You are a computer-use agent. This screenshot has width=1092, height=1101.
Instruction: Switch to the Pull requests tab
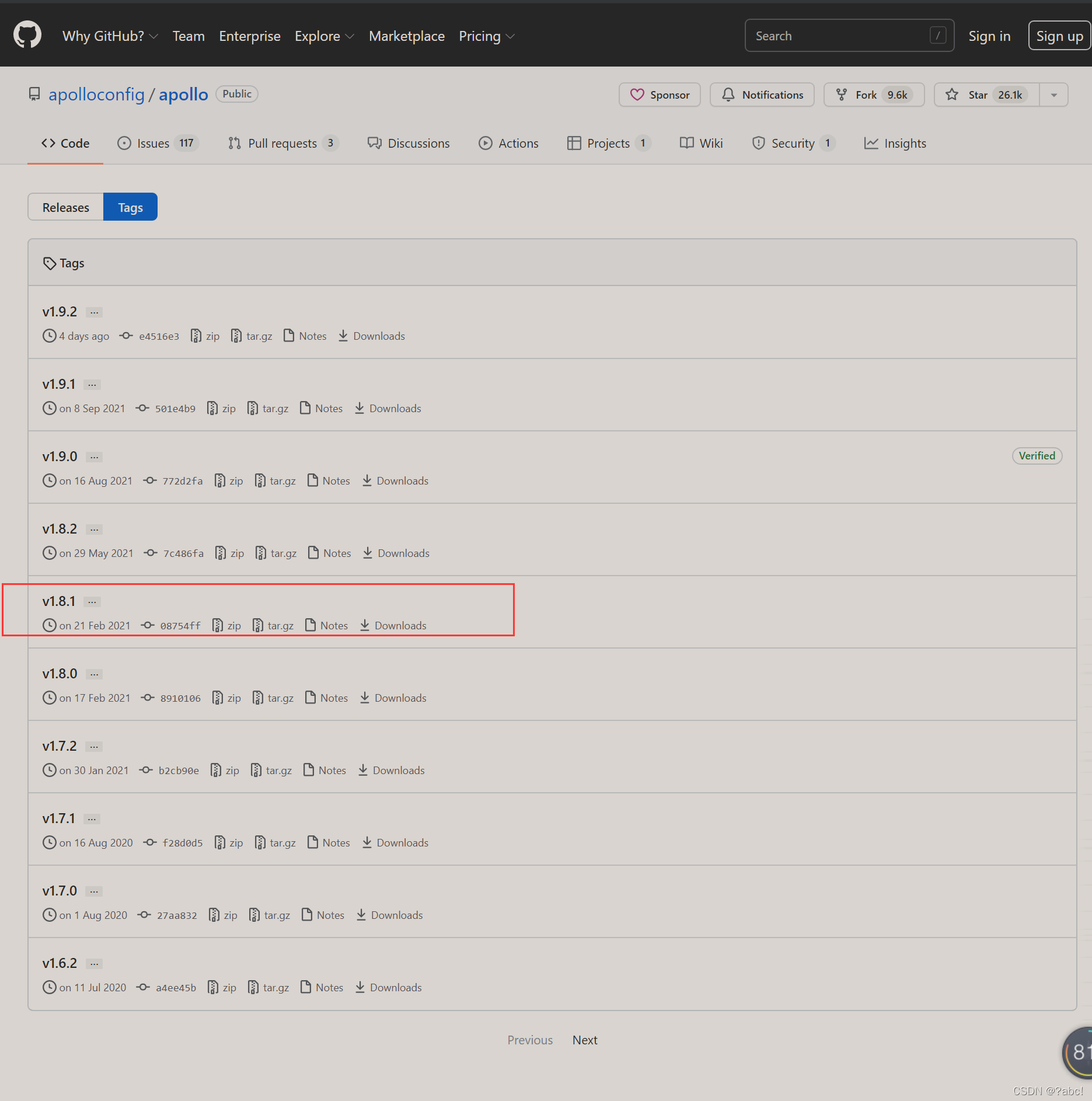283,143
